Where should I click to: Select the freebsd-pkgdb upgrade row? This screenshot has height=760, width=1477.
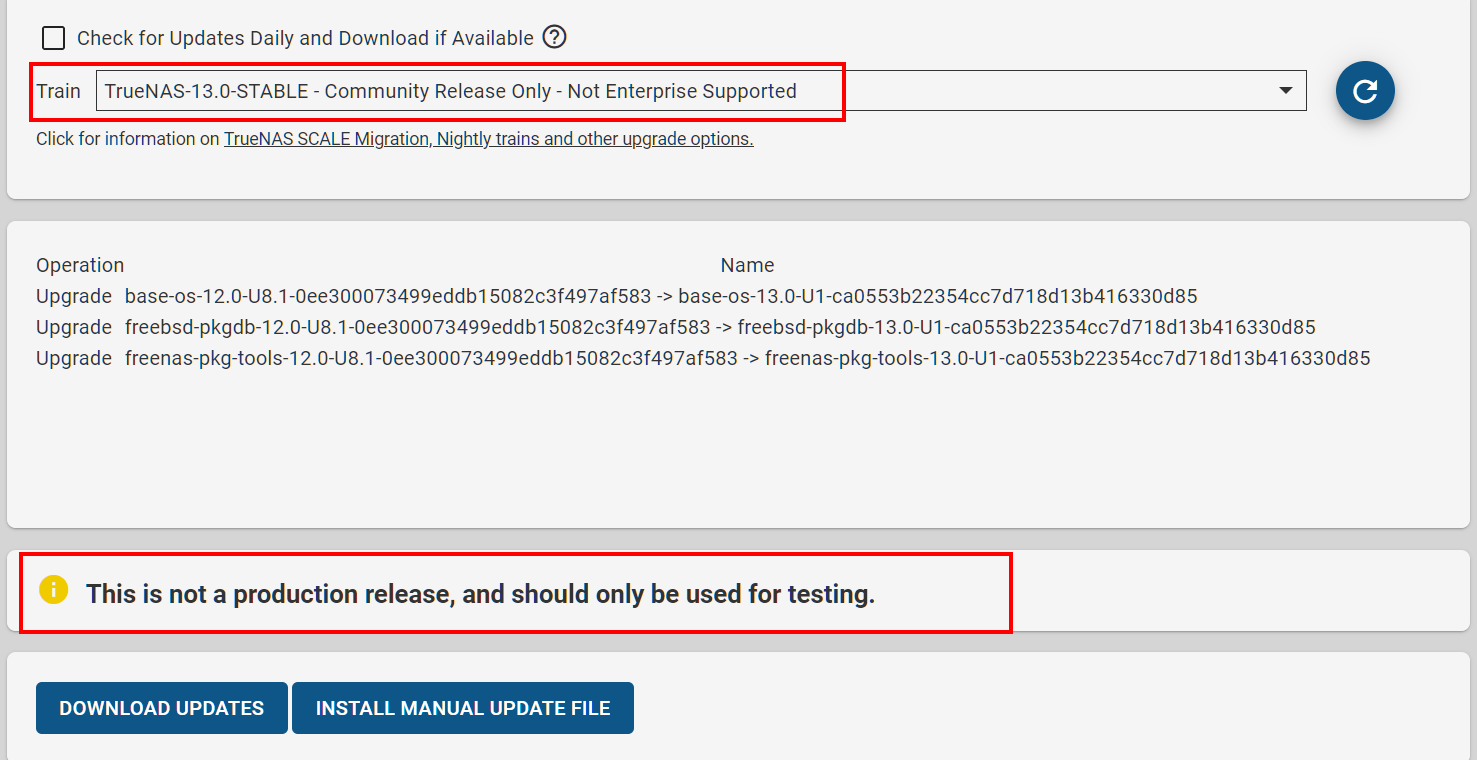click(676, 327)
